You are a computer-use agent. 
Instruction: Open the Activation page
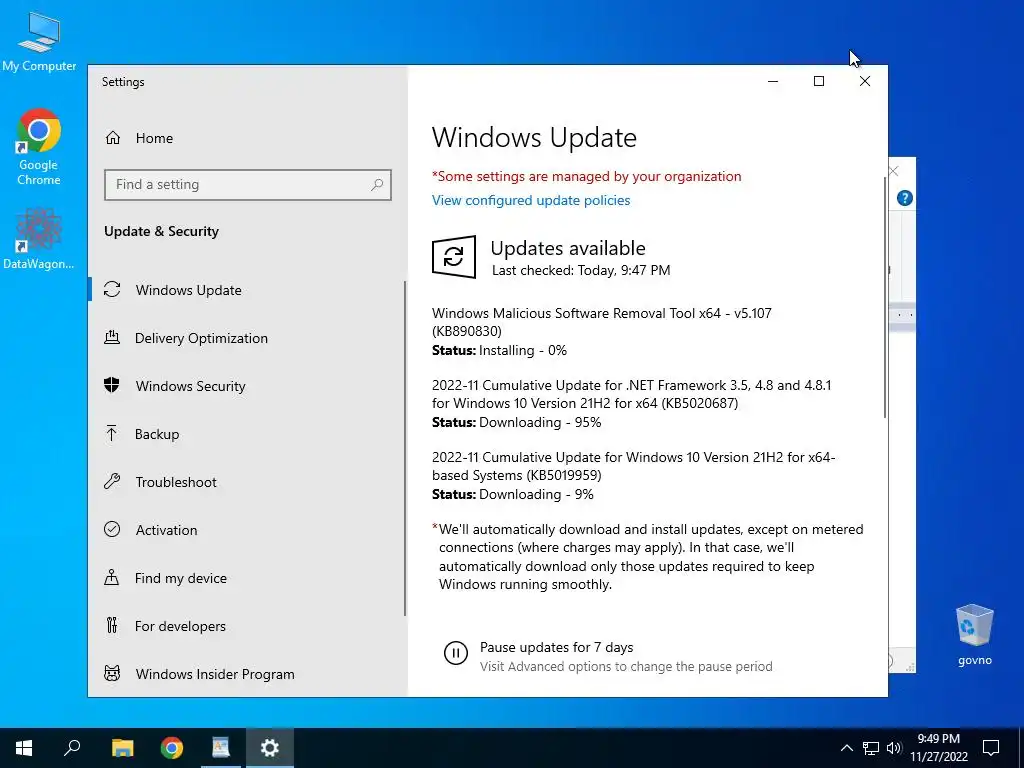tap(247, 530)
